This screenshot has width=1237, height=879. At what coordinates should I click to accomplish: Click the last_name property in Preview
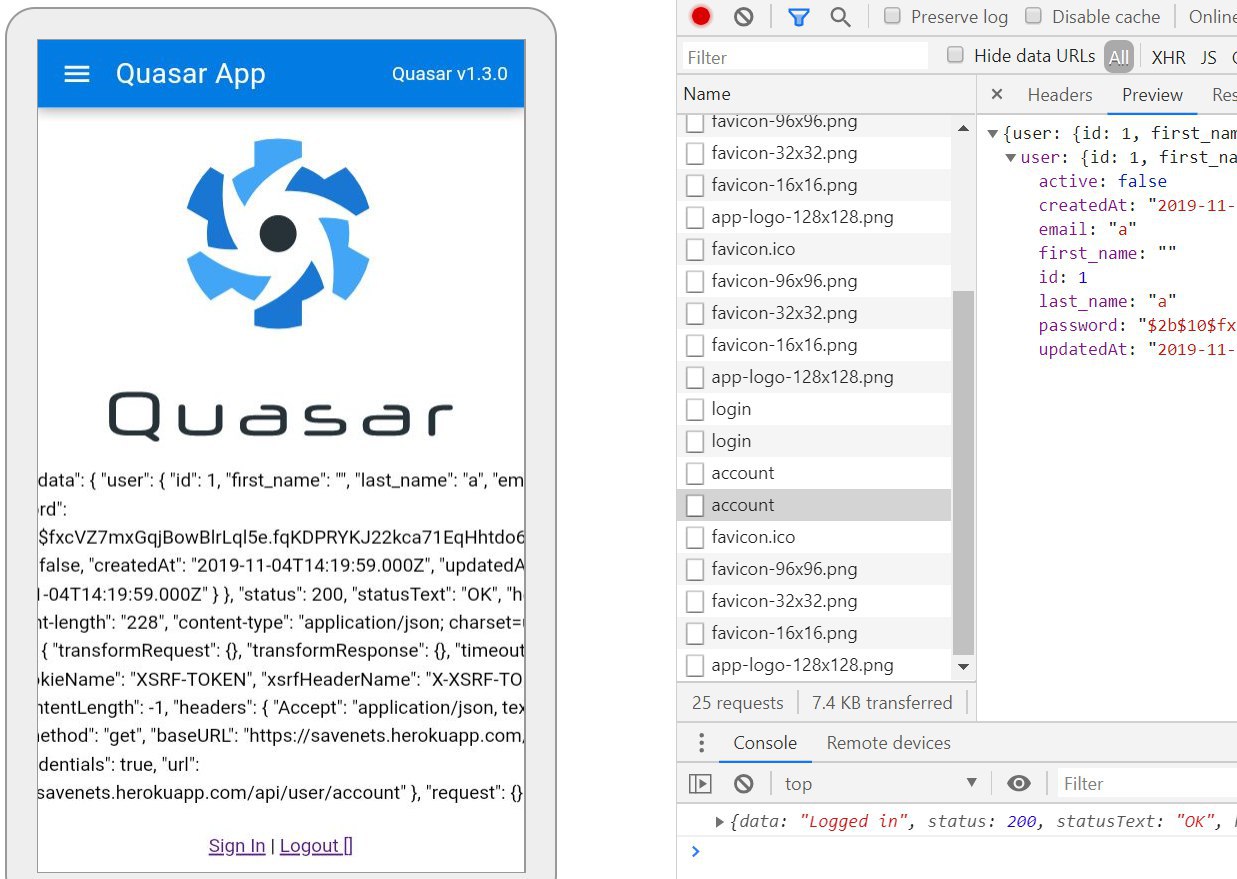point(1107,301)
